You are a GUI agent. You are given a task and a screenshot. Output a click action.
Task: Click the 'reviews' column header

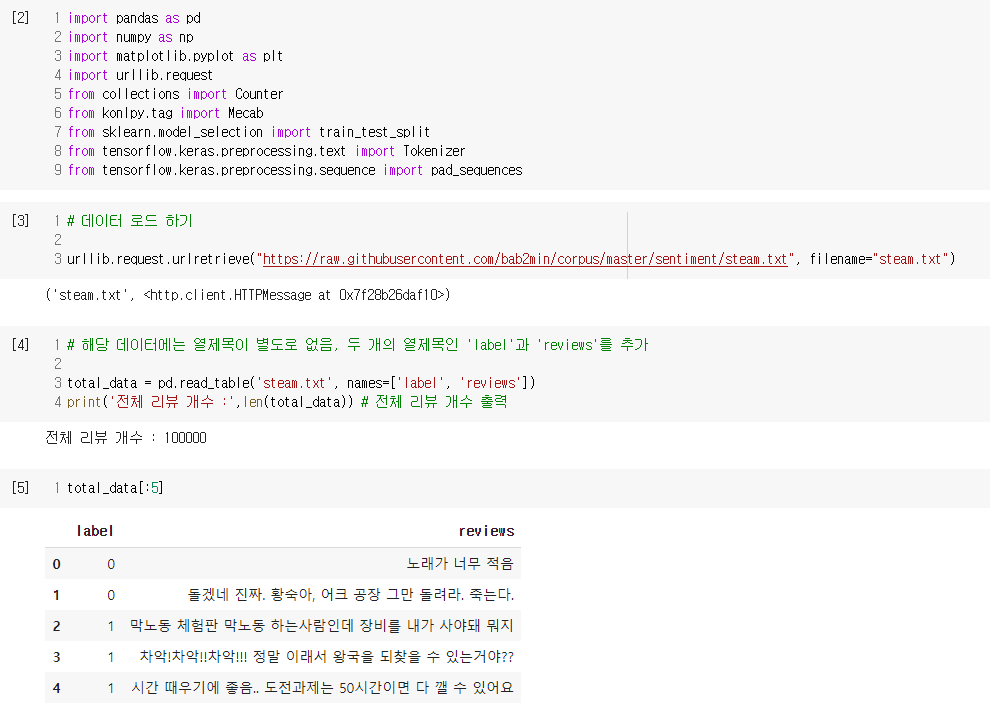[486, 531]
